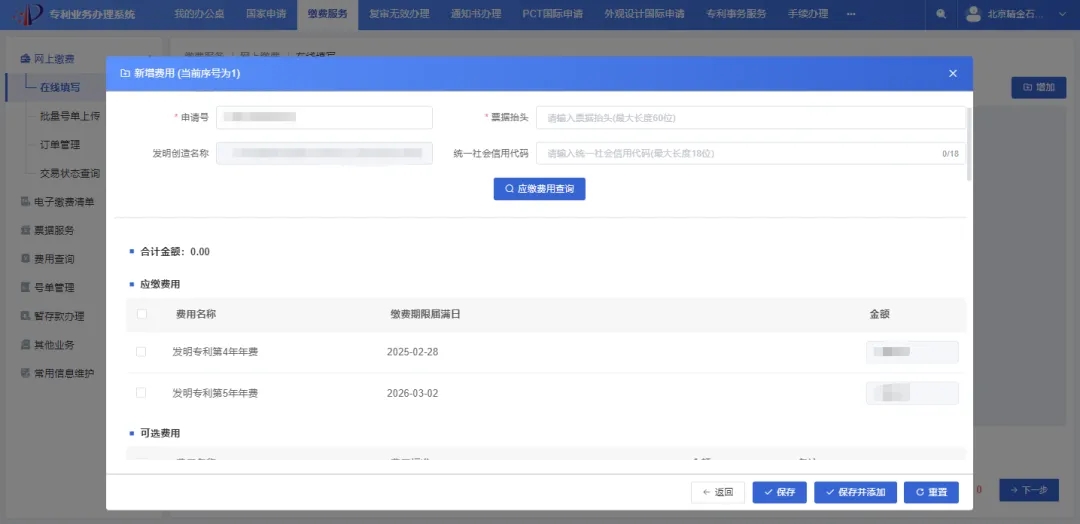Viewport: 1080px width, 524px height.
Task: Check the 发明专利第4年年费 checkbox
Action: click(x=141, y=352)
